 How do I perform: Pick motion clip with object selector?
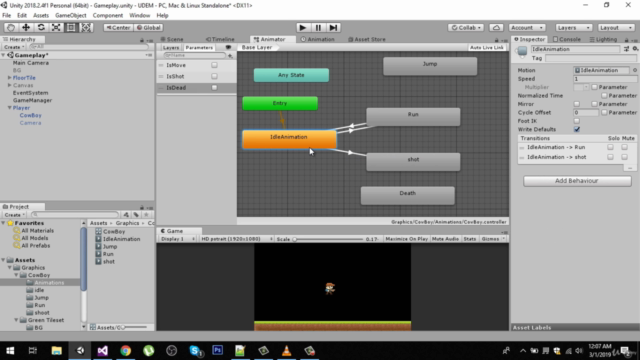[x=635, y=70]
